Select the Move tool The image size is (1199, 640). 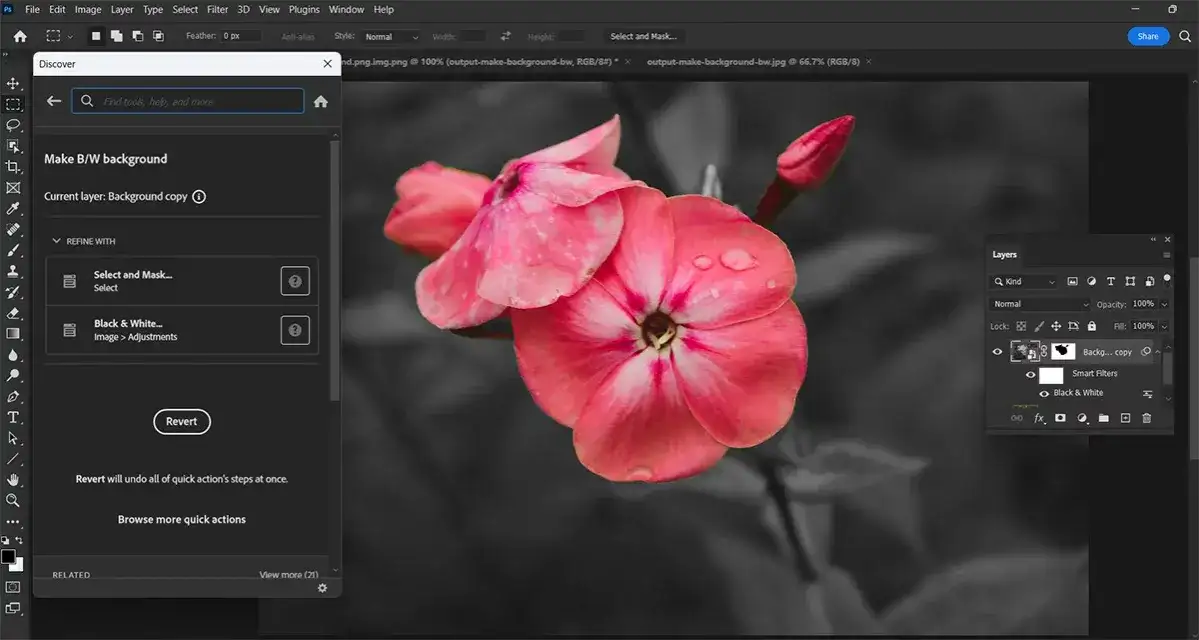coord(13,84)
